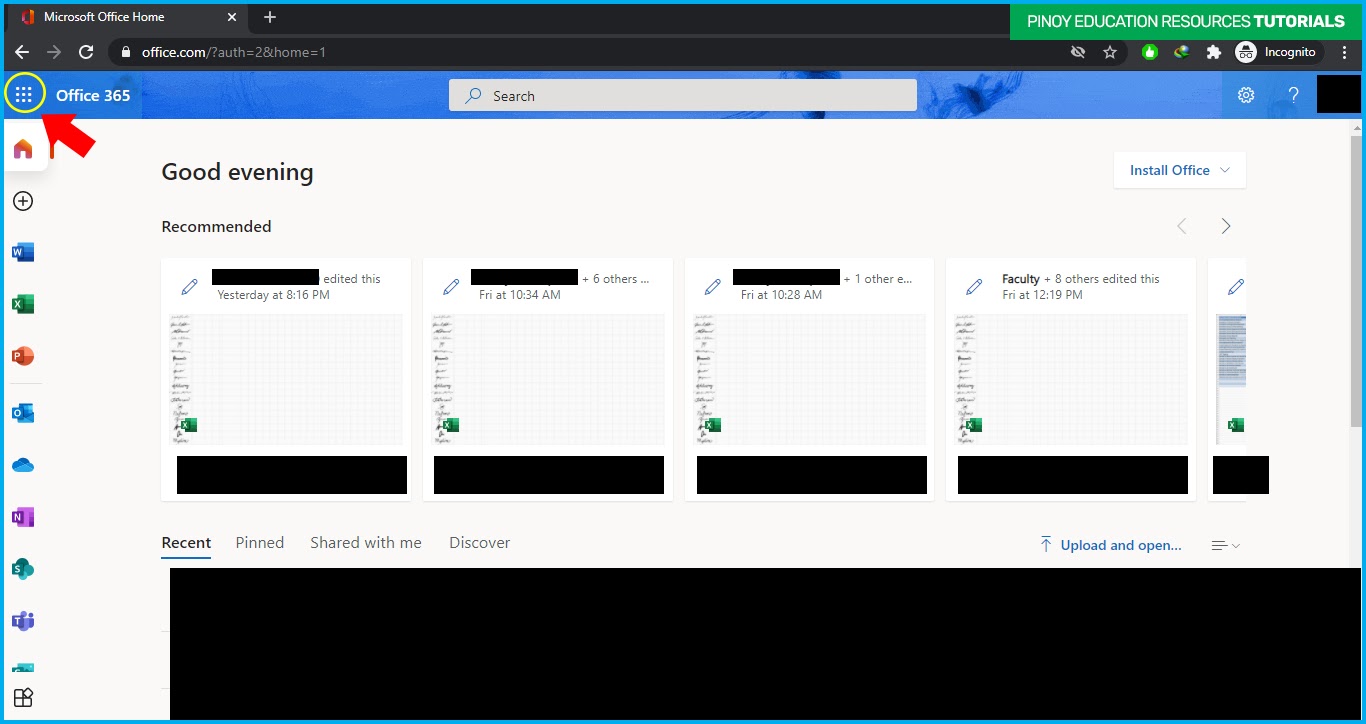Click the browser Back arrow
The image size is (1366, 724).
pos(22,52)
